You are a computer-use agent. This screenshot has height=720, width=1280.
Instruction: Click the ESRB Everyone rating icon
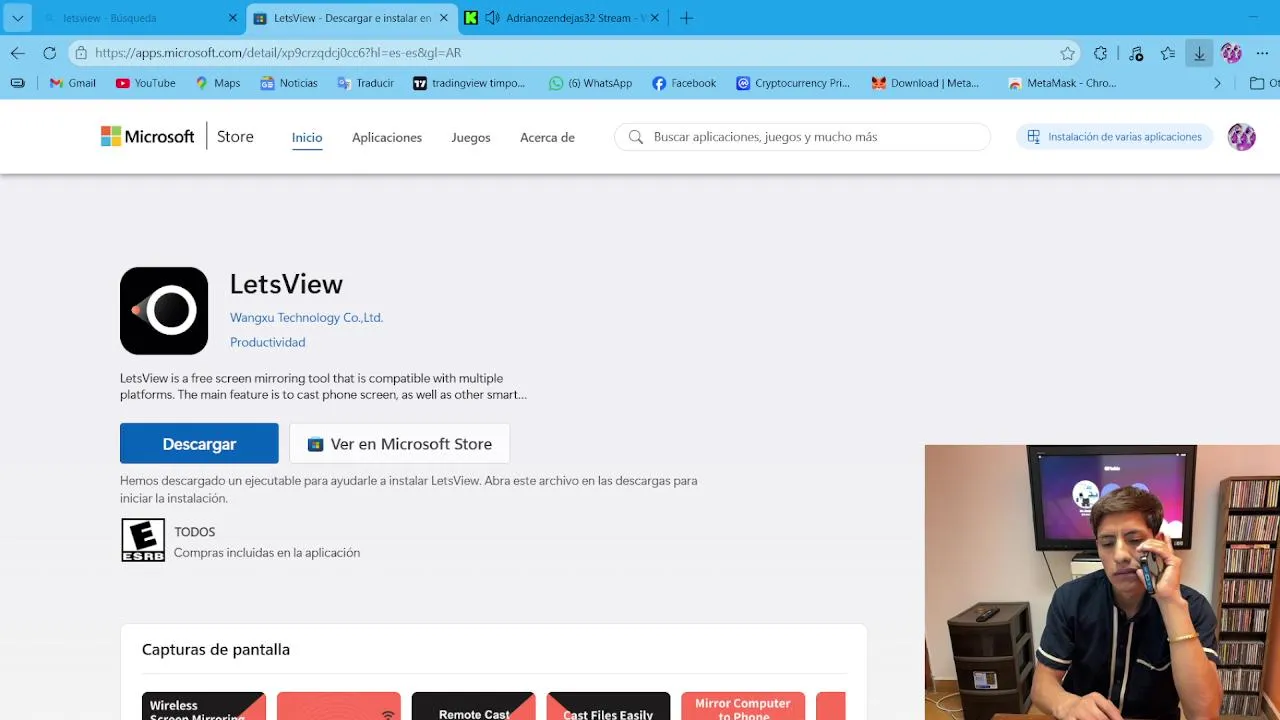click(x=143, y=540)
